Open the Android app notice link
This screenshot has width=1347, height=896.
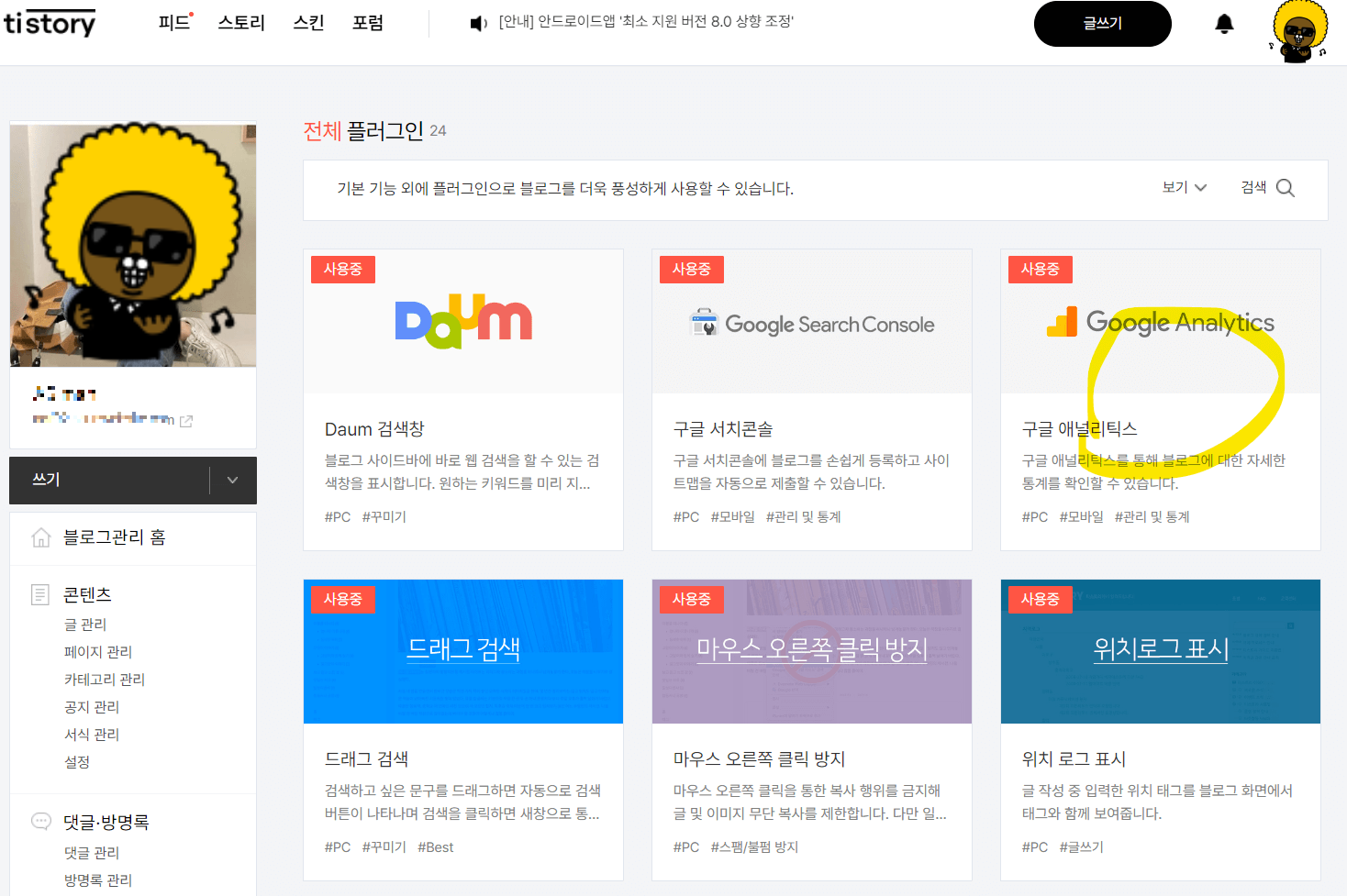point(646,21)
